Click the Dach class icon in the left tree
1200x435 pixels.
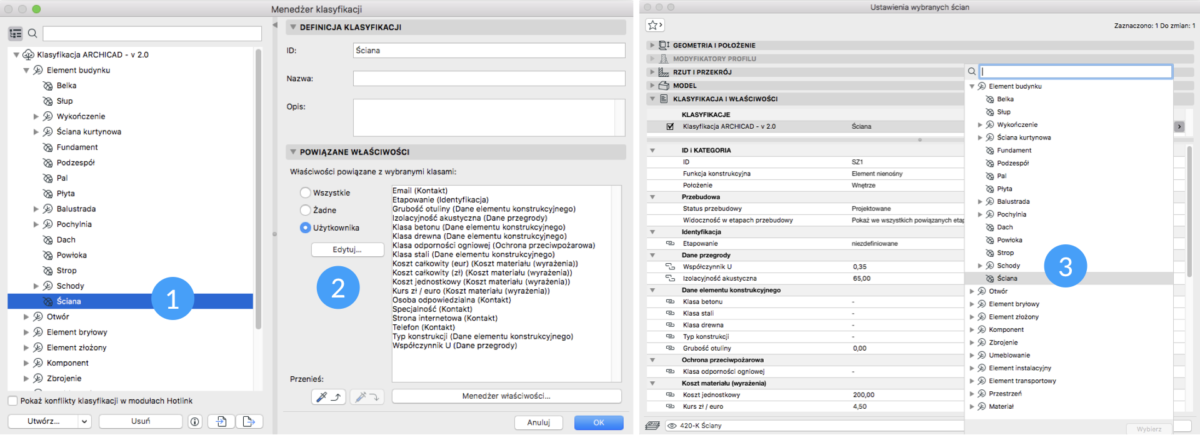tap(48, 239)
